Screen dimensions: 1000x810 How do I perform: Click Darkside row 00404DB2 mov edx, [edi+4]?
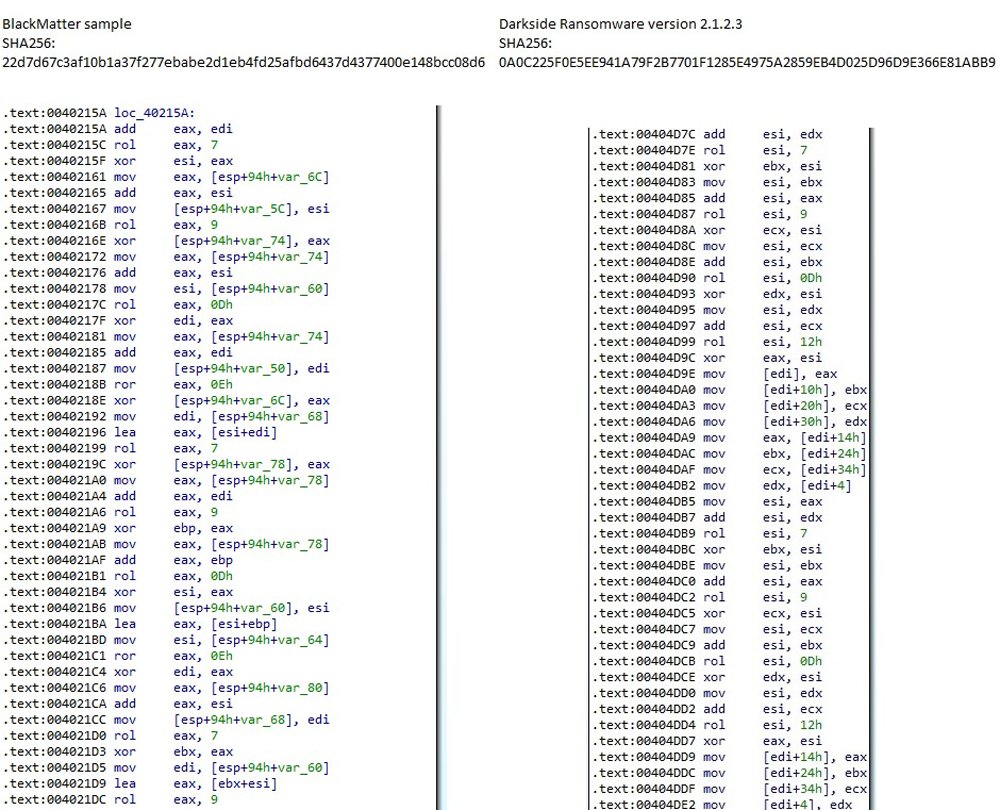[x=723, y=485]
